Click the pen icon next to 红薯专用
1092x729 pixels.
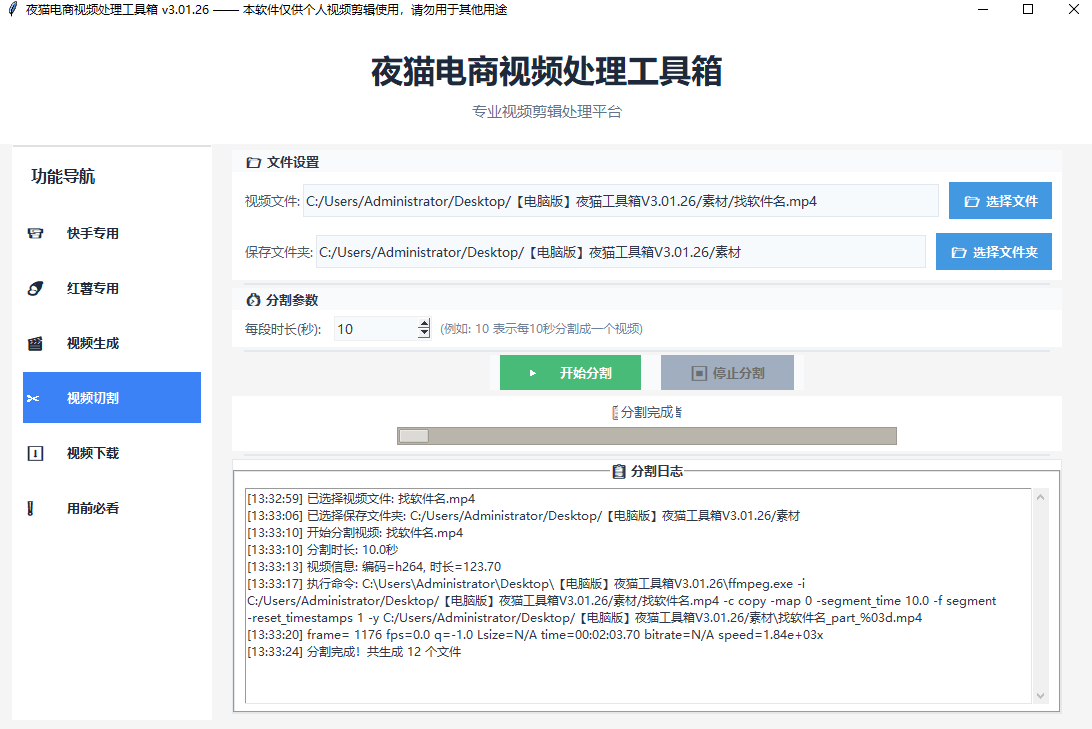coord(35,288)
